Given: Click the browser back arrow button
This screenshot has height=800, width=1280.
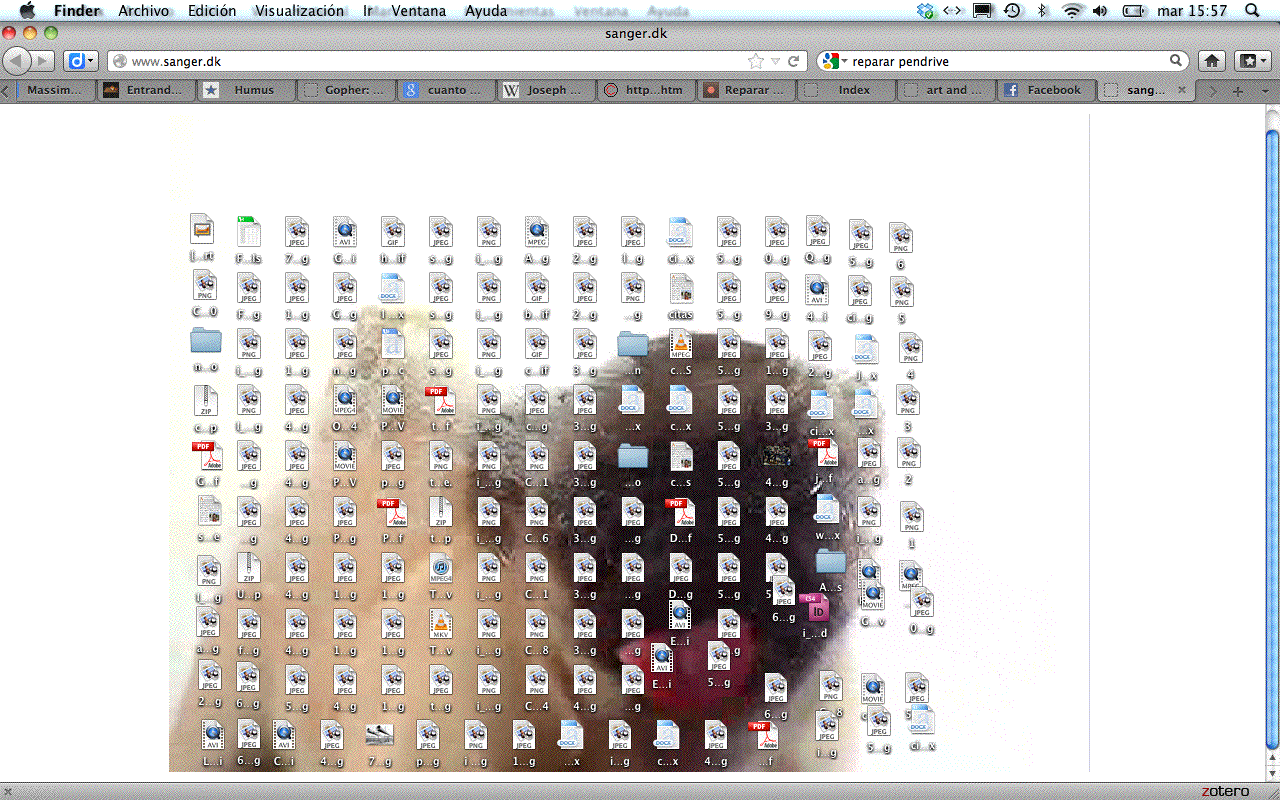Looking at the screenshot, I should [17, 61].
